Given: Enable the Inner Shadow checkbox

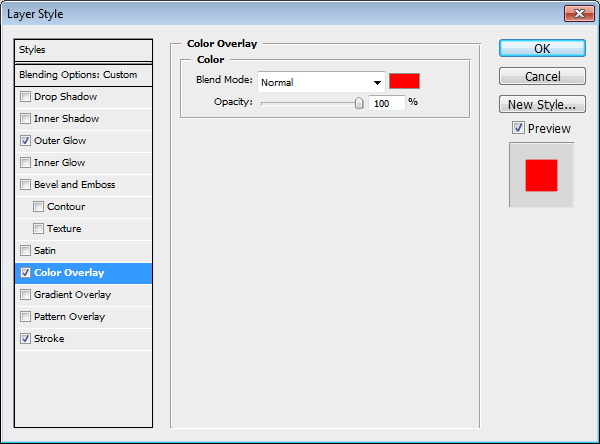Looking at the screenshot, I should click(25, 119).
